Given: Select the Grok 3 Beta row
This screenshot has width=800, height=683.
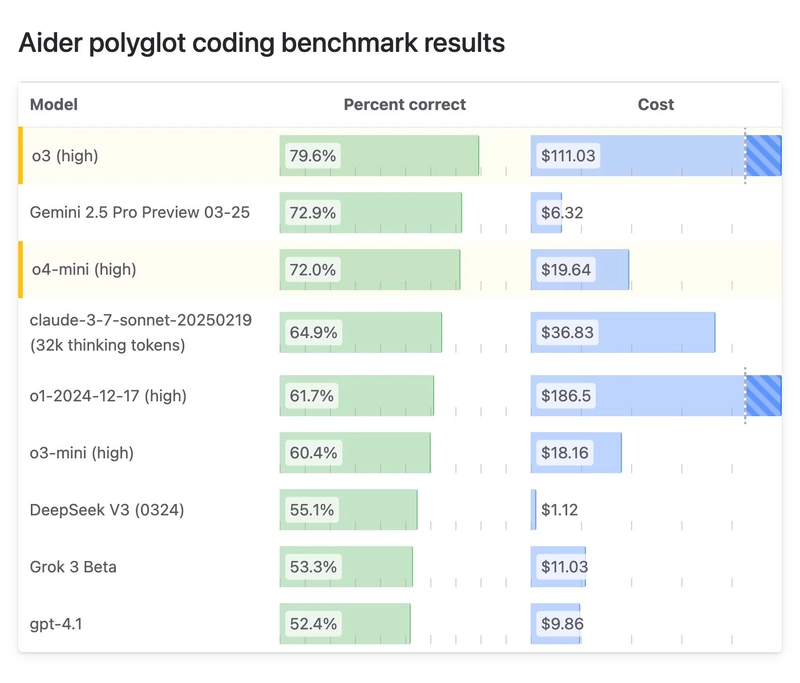Looking at the screenshot, I should pos(400,567).
